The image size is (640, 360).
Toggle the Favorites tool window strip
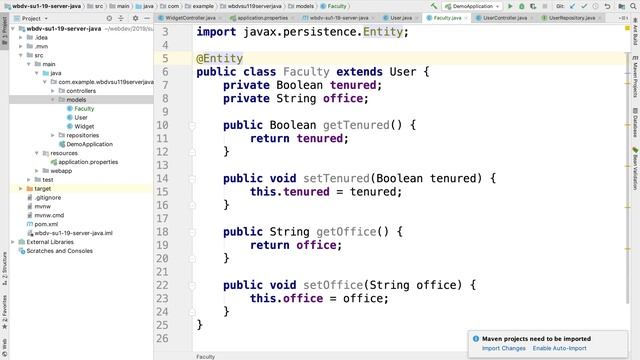4,312
